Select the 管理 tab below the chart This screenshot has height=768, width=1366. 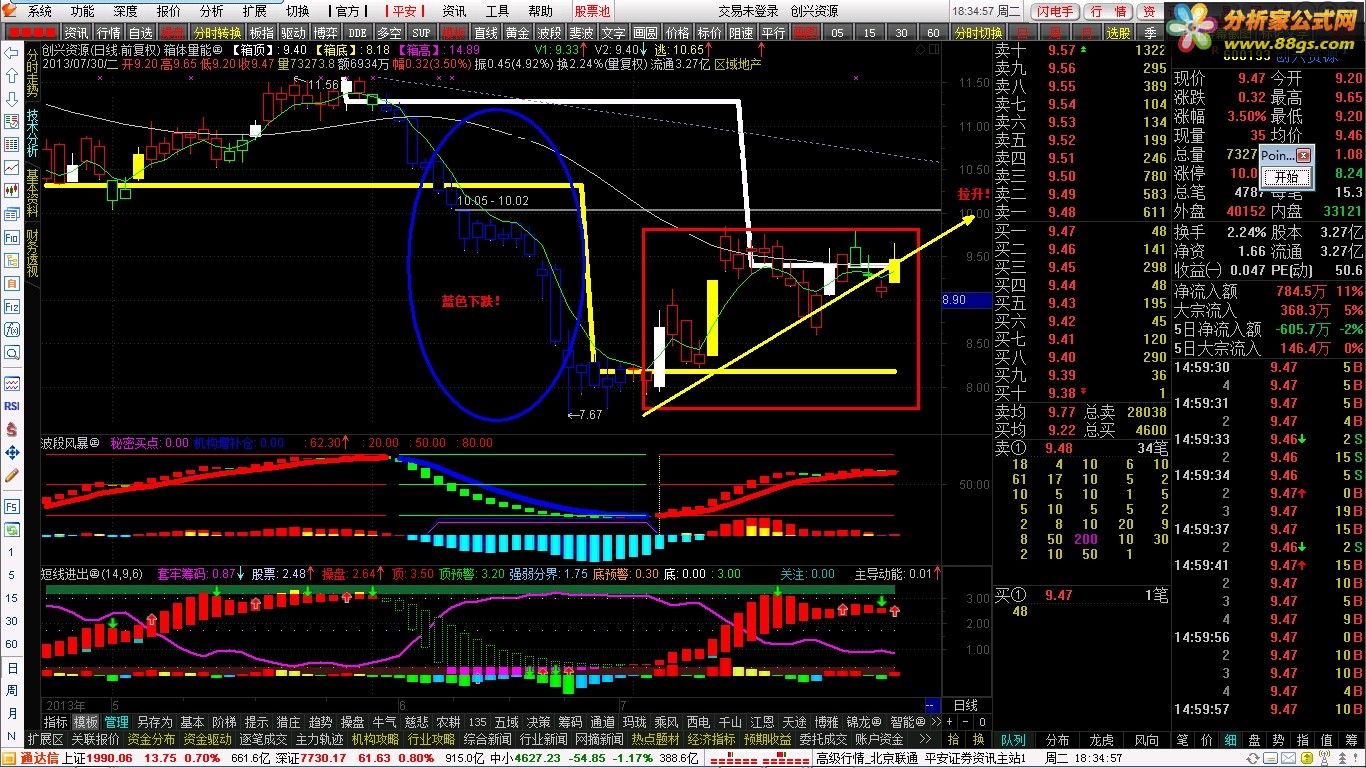click(116, 722)
